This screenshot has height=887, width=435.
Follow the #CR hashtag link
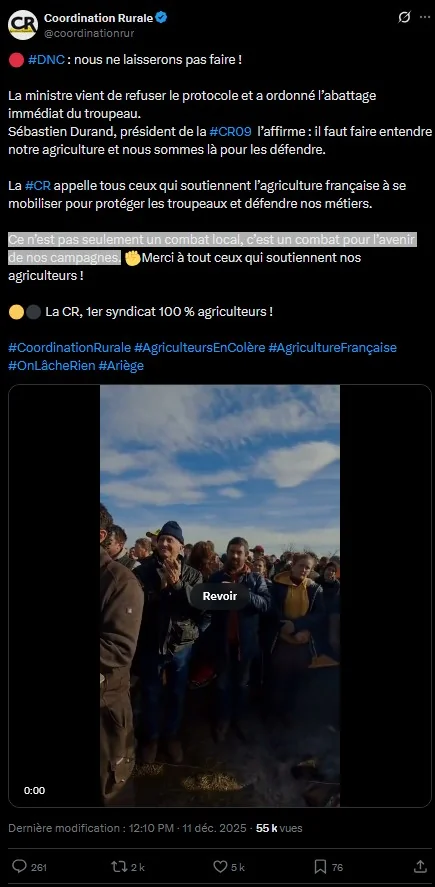pyautogui.click(x=38, y=186)
